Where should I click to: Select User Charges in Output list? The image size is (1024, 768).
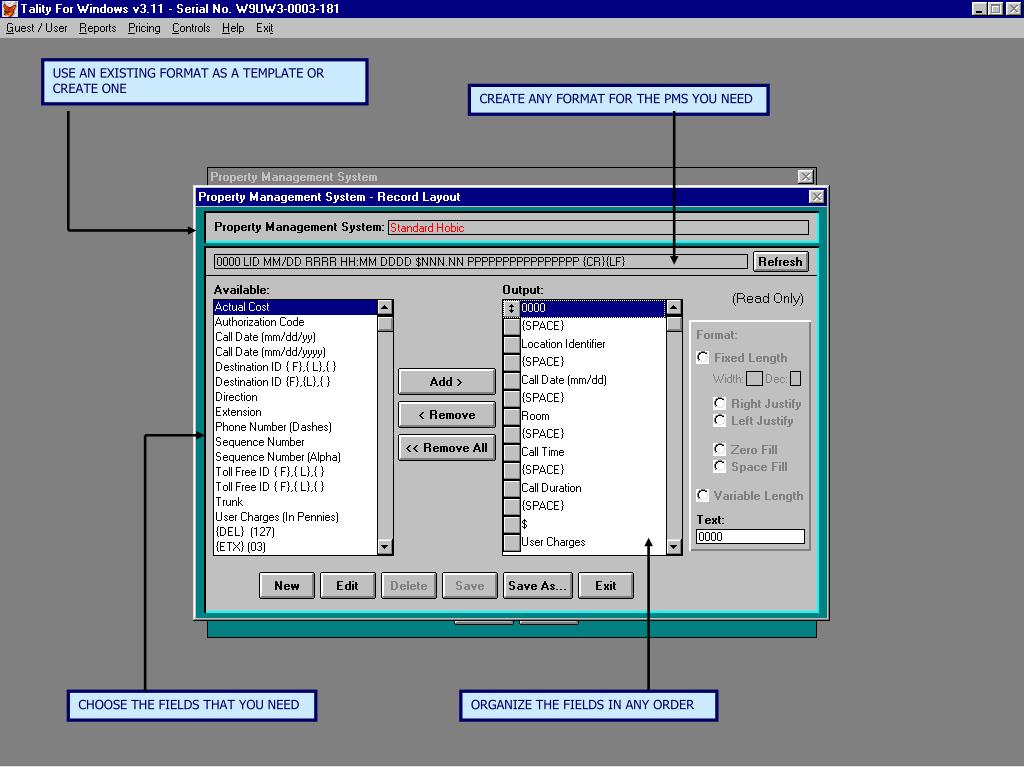pos(592,542)
